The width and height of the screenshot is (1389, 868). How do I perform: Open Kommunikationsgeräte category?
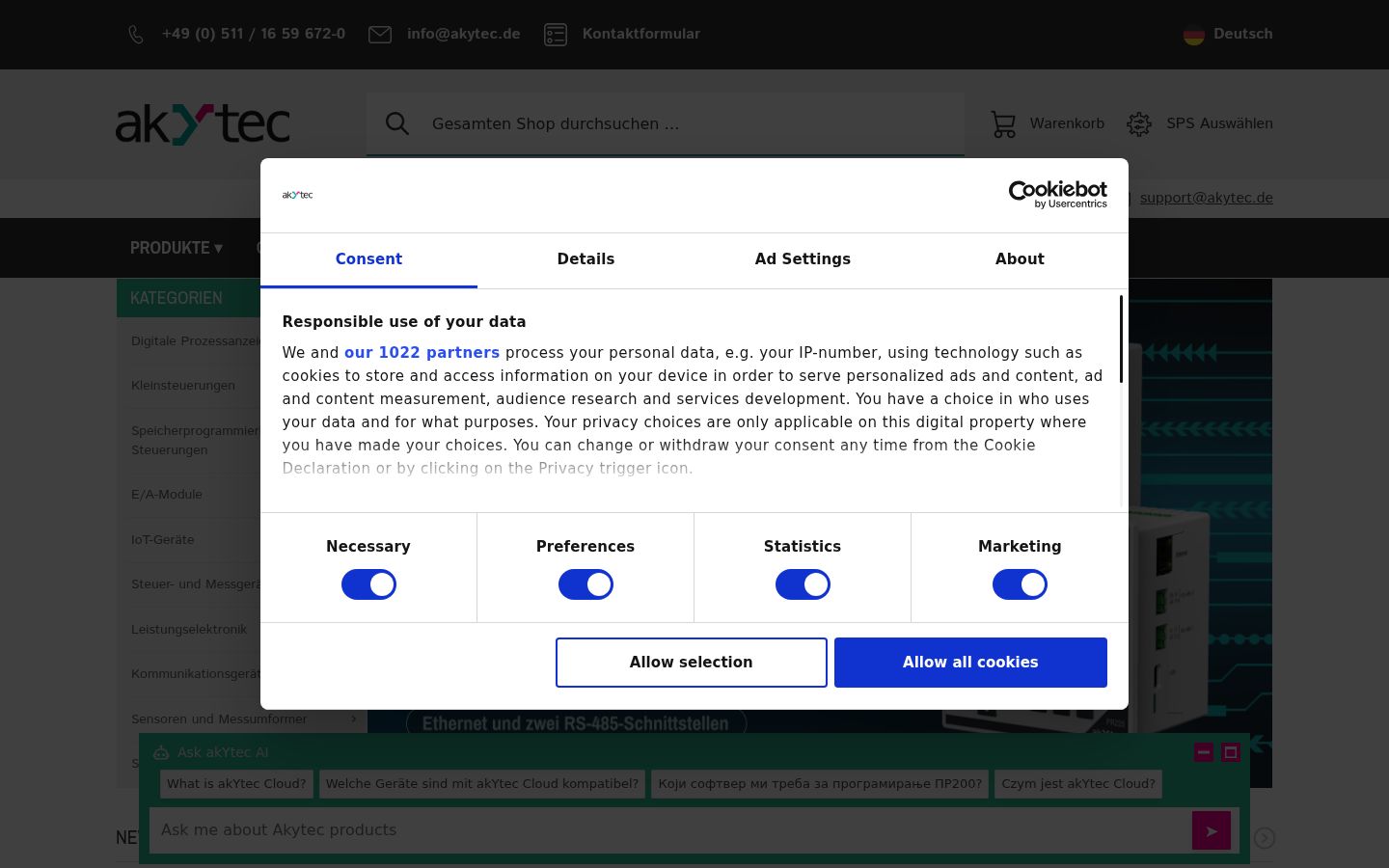[196, 673]
